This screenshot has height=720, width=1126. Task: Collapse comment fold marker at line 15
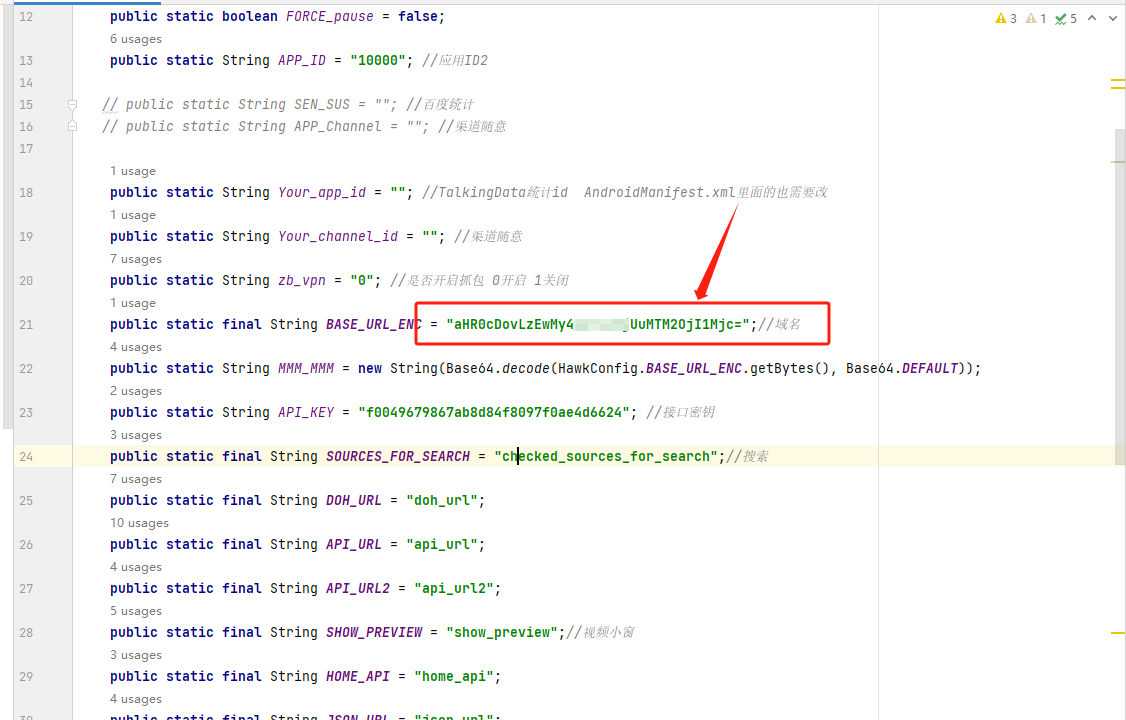click(73, 105)
